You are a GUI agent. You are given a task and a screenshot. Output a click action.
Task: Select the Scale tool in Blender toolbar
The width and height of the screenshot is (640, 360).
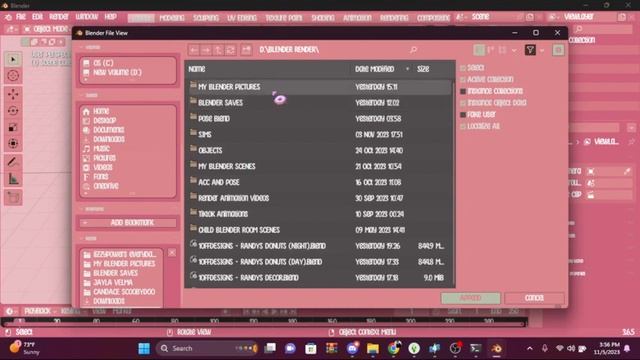pos(13,127)
